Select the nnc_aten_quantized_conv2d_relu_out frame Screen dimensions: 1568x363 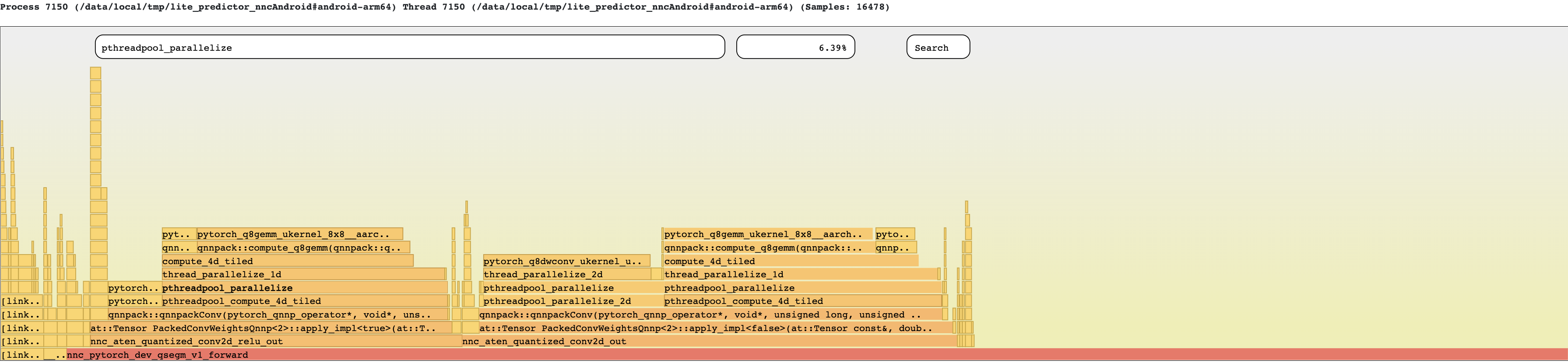tap(276, 342)
